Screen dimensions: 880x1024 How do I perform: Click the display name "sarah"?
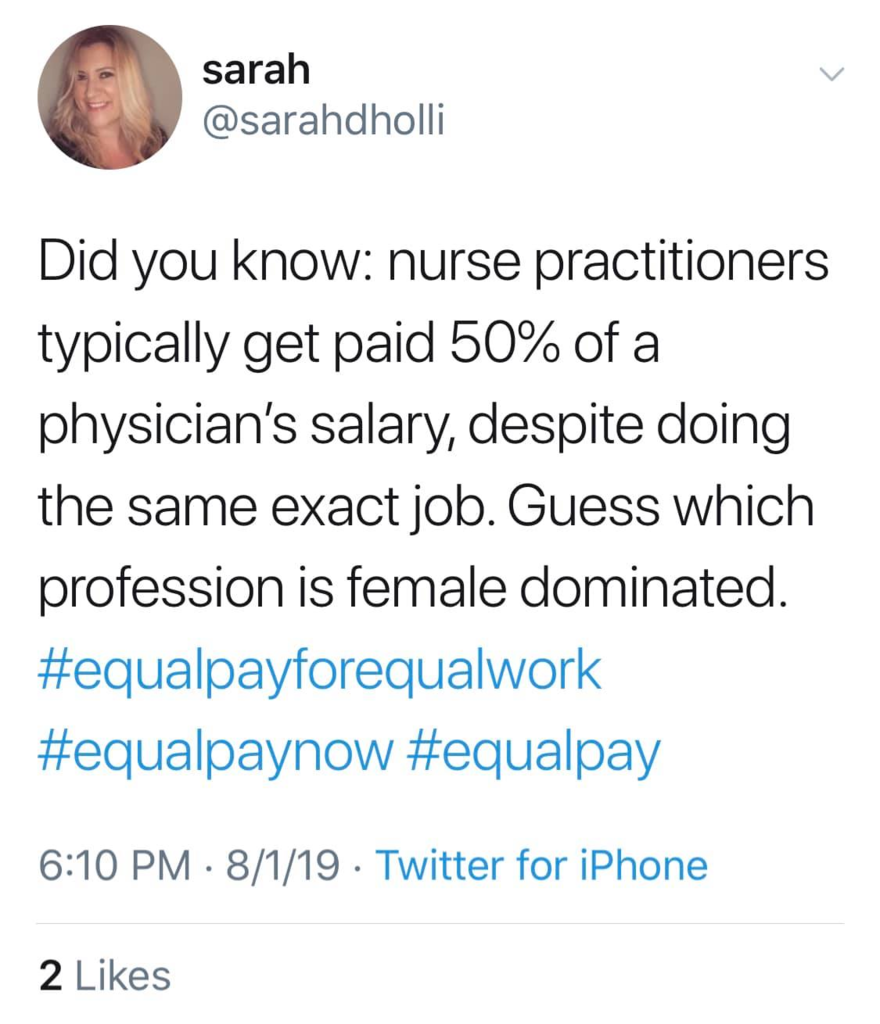coord(256,71)
